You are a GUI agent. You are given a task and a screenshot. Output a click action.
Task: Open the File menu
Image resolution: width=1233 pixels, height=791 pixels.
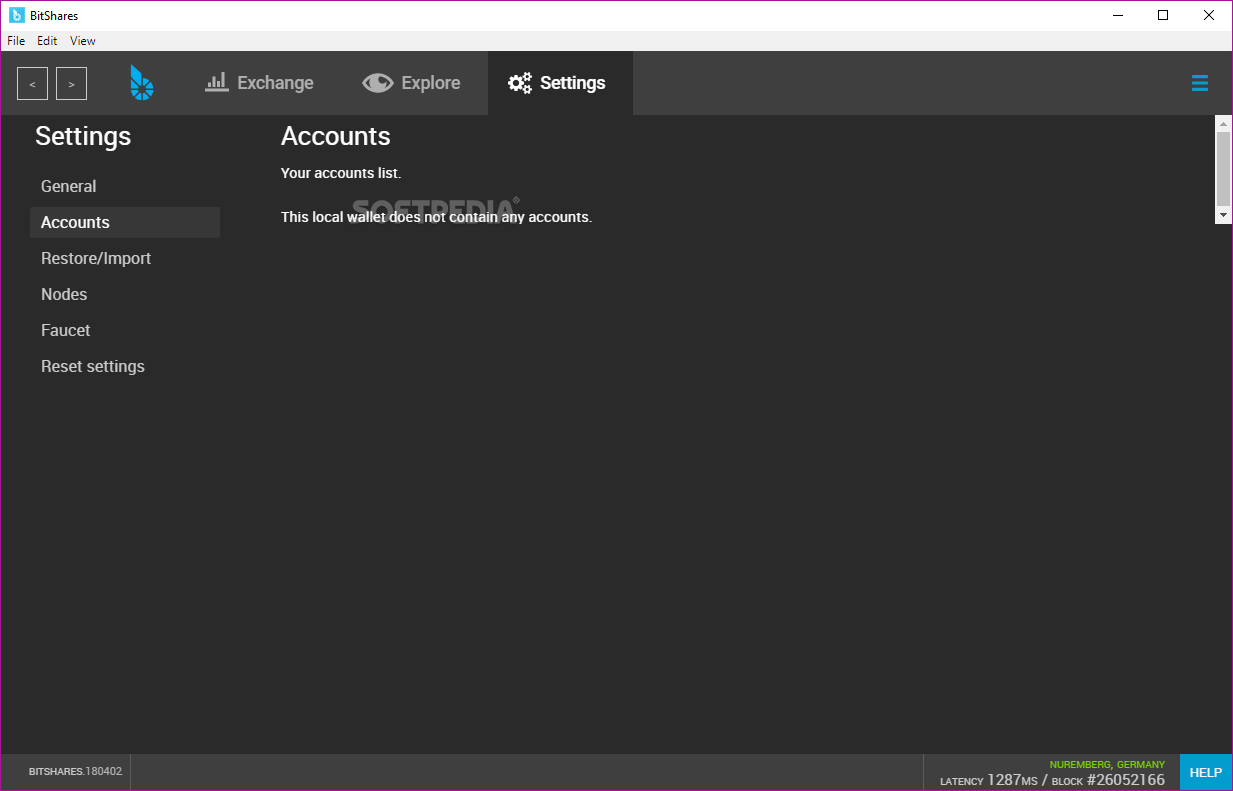[x=16, y=41]
